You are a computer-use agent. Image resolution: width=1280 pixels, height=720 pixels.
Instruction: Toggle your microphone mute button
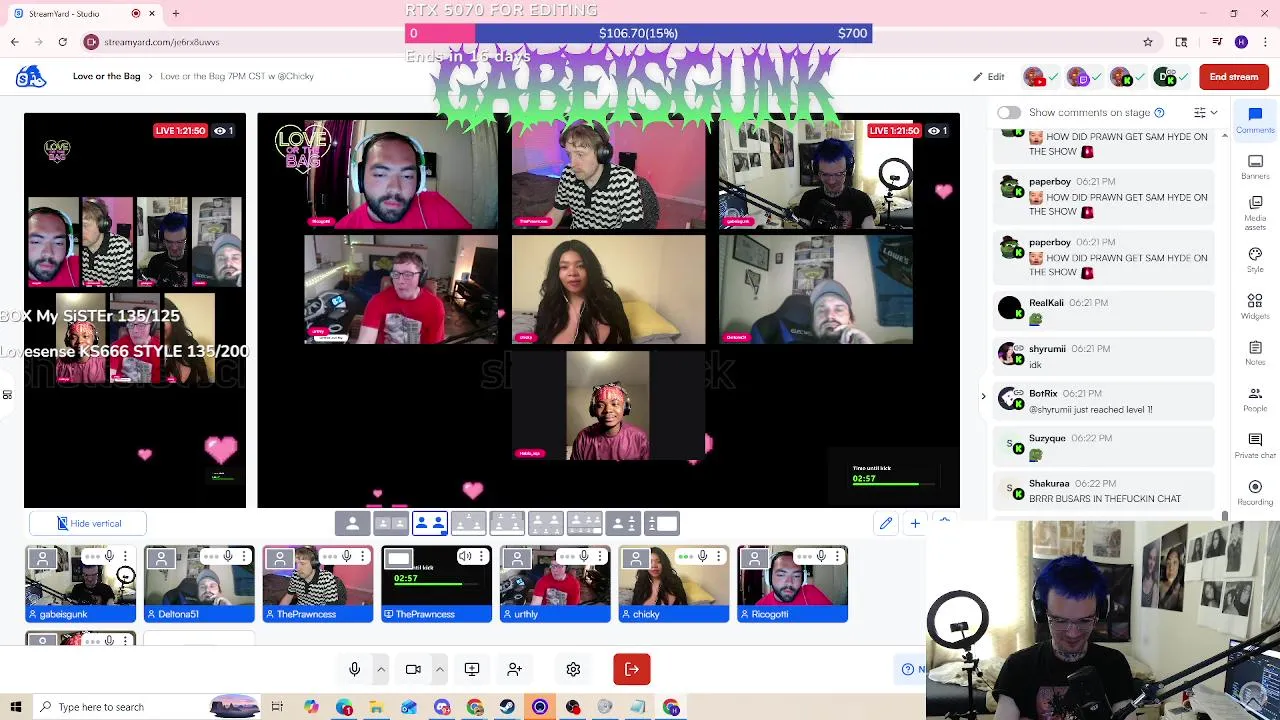pyautogui.click(x=354, y=669)
